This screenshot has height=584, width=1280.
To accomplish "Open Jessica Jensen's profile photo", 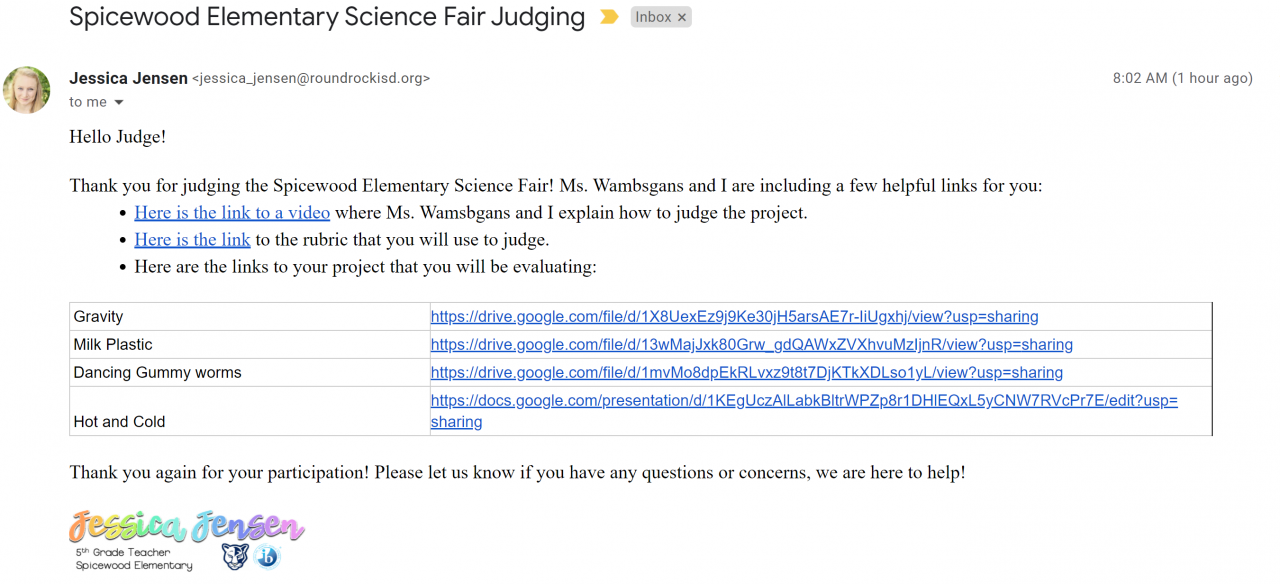I will [x=27, y=90].
